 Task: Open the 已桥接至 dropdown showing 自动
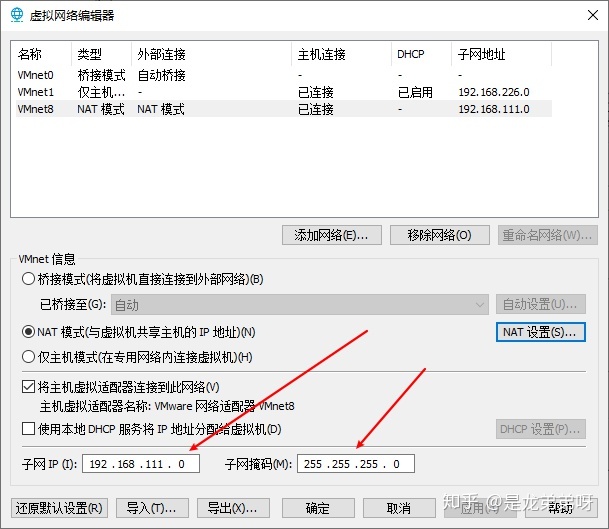[x=299, y=305]
